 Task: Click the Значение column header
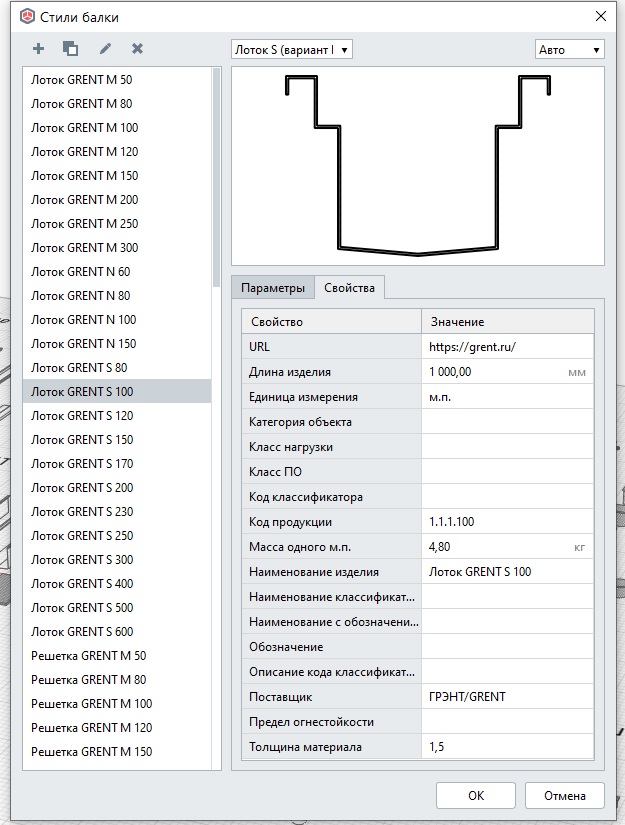pyautogui.click(x=508, y=321)
